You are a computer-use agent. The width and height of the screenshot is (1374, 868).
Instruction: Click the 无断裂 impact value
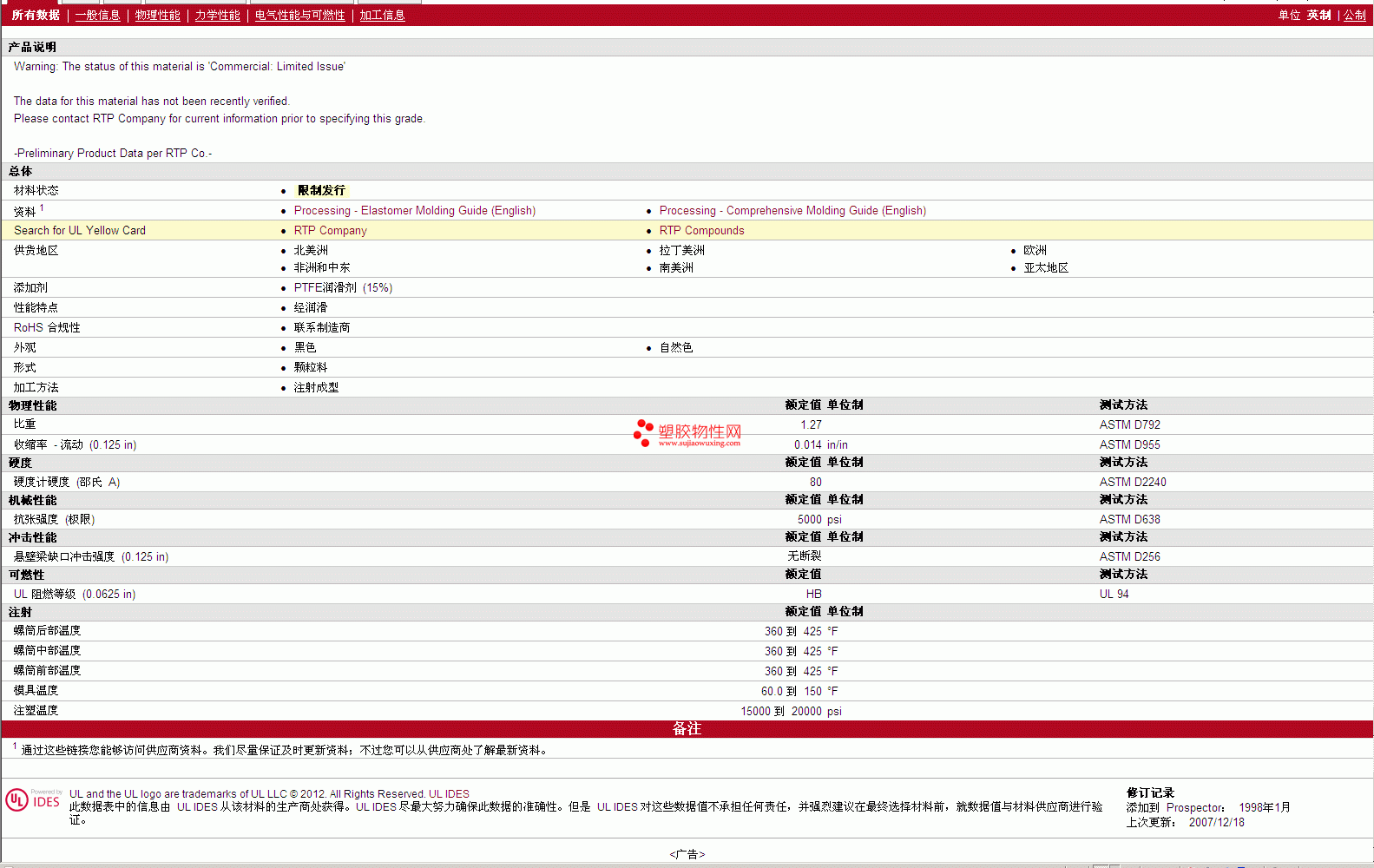(805, 556)
